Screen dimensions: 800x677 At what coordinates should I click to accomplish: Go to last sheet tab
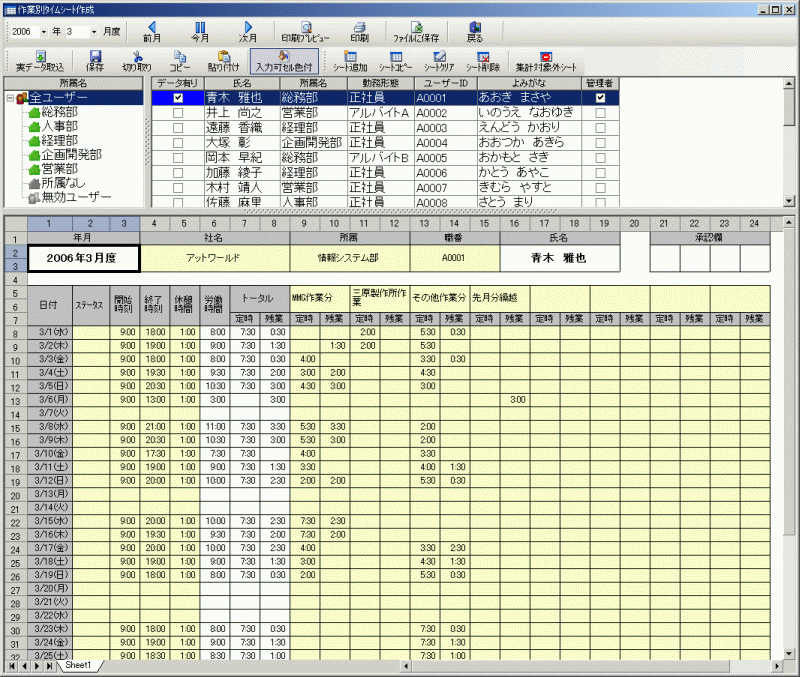(49, 666)
